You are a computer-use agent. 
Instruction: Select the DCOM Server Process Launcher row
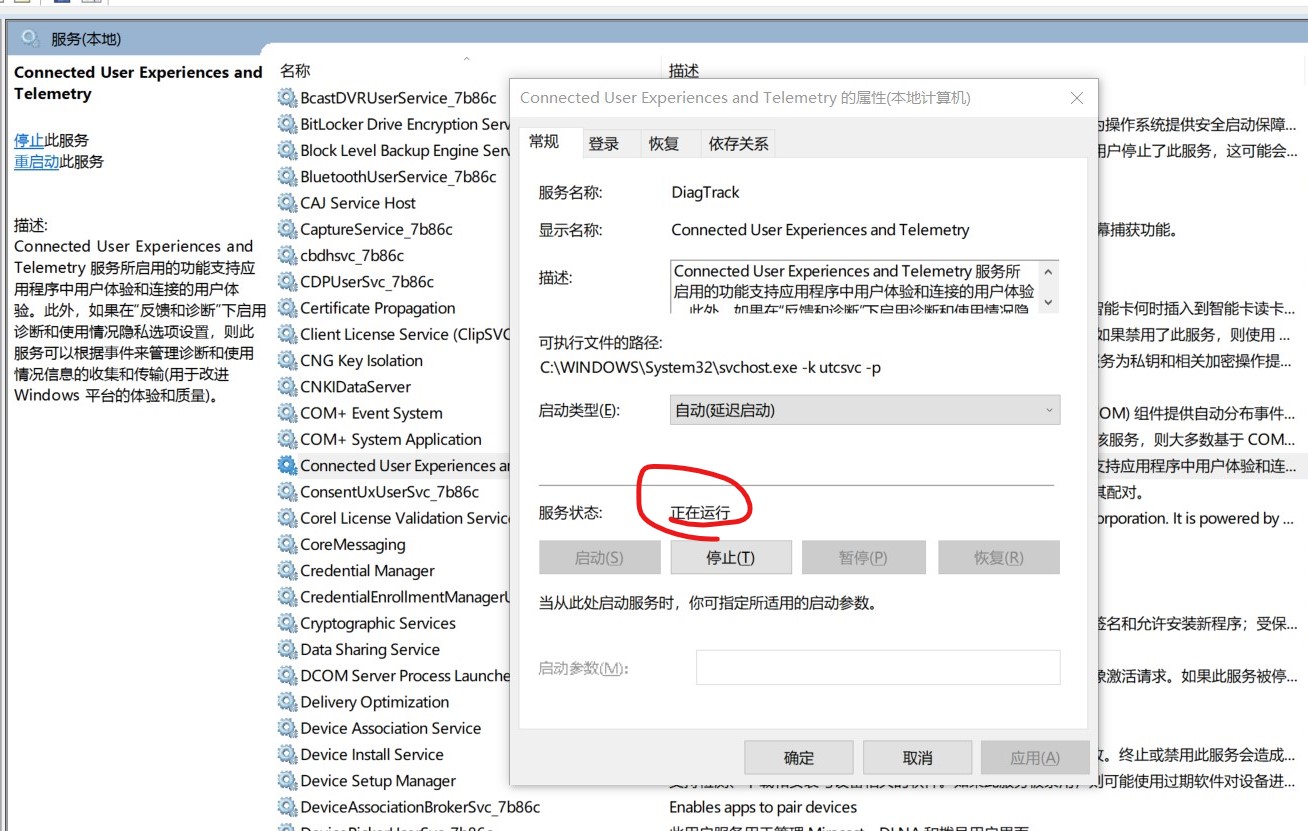[405, 675]
